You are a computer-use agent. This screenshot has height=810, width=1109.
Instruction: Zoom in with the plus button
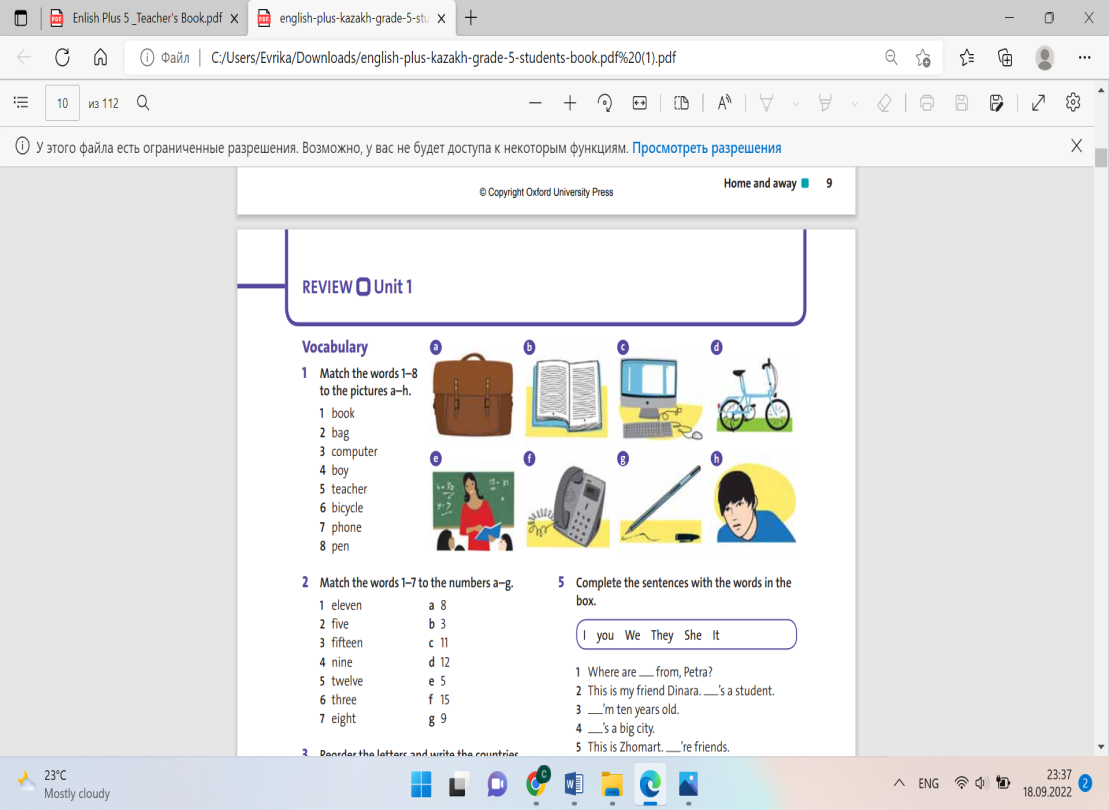[570, 103]
